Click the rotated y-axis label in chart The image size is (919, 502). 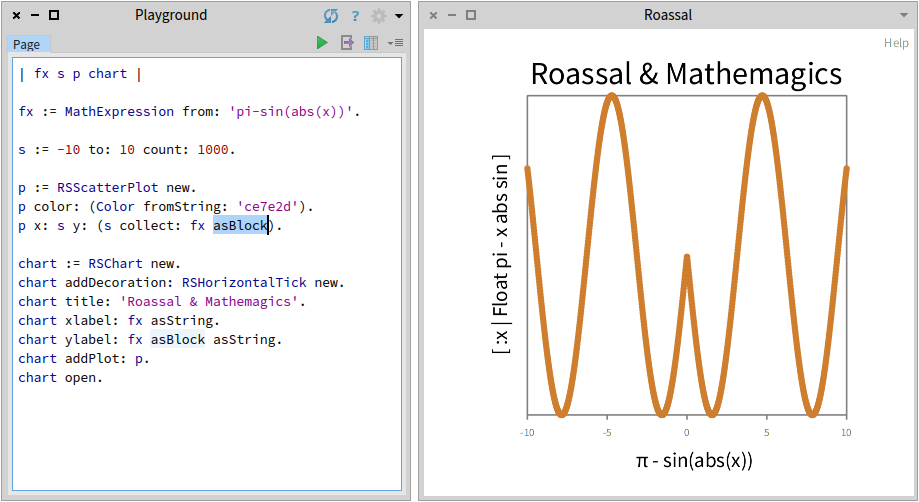(x=501, y=254)
